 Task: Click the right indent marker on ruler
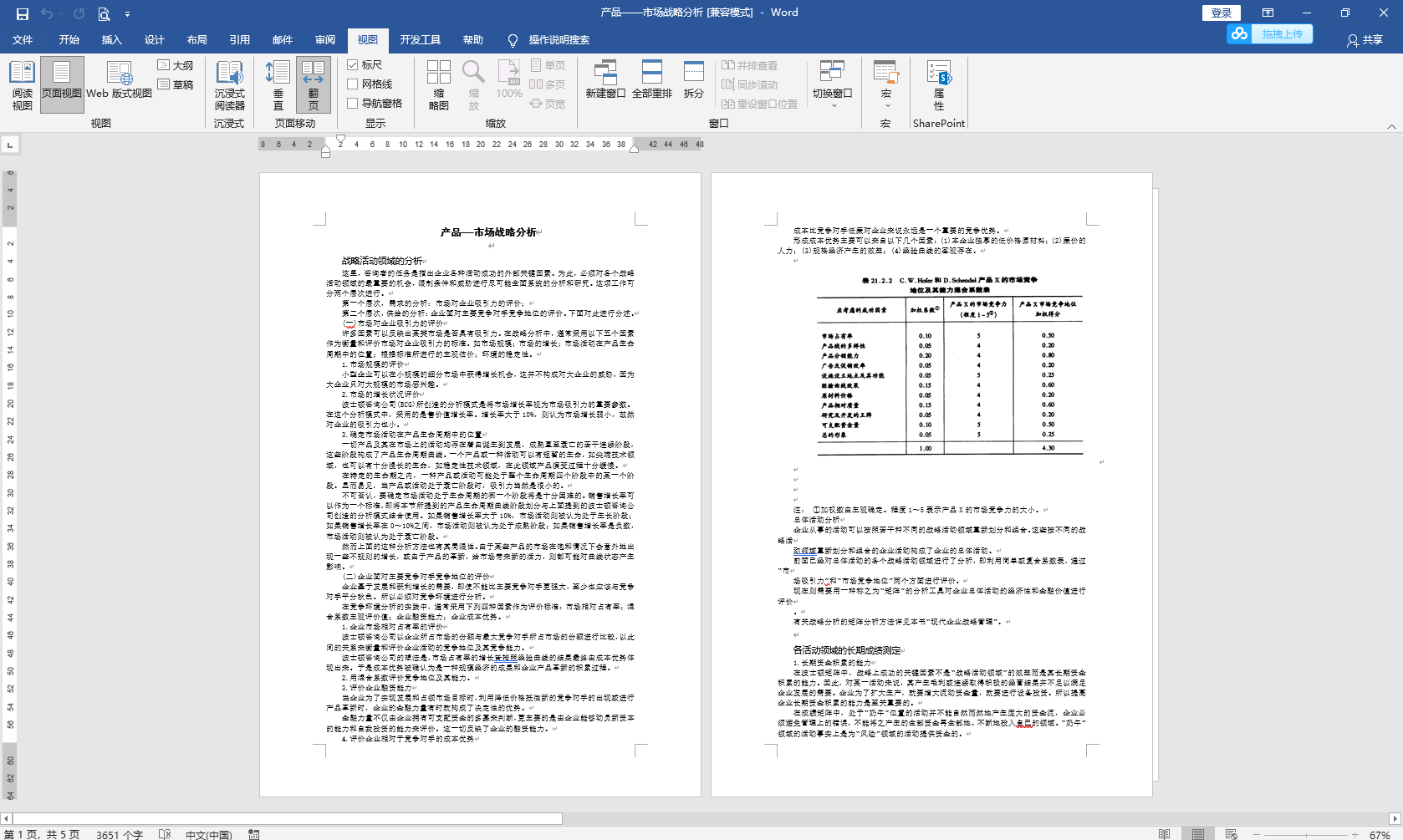tap(634, 149)
